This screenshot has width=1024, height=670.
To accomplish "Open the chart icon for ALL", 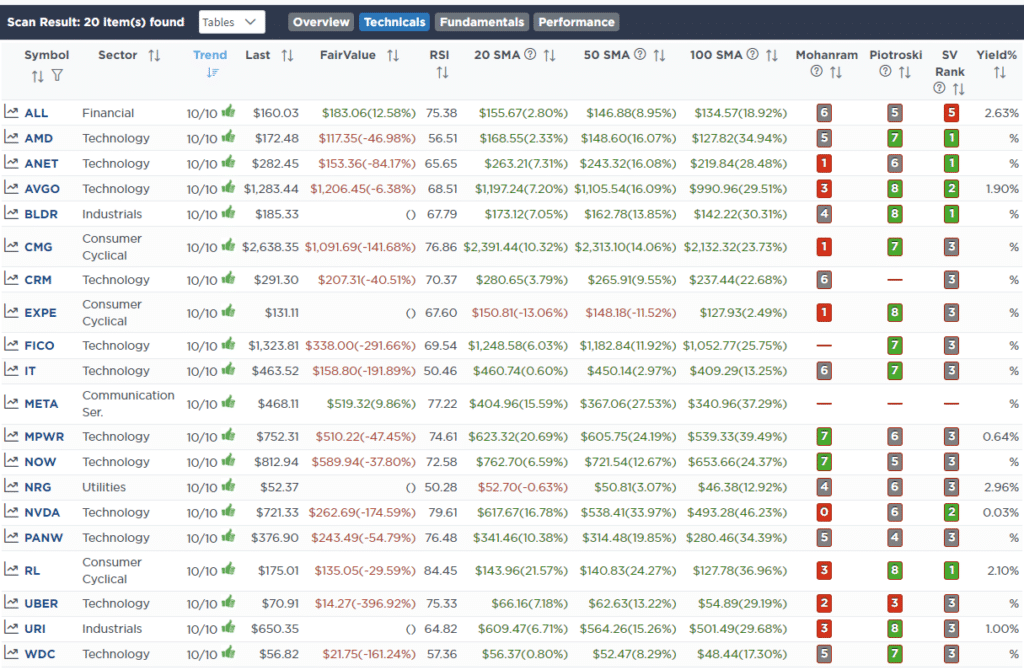I will pyautogui.click(x=11, y=112).
